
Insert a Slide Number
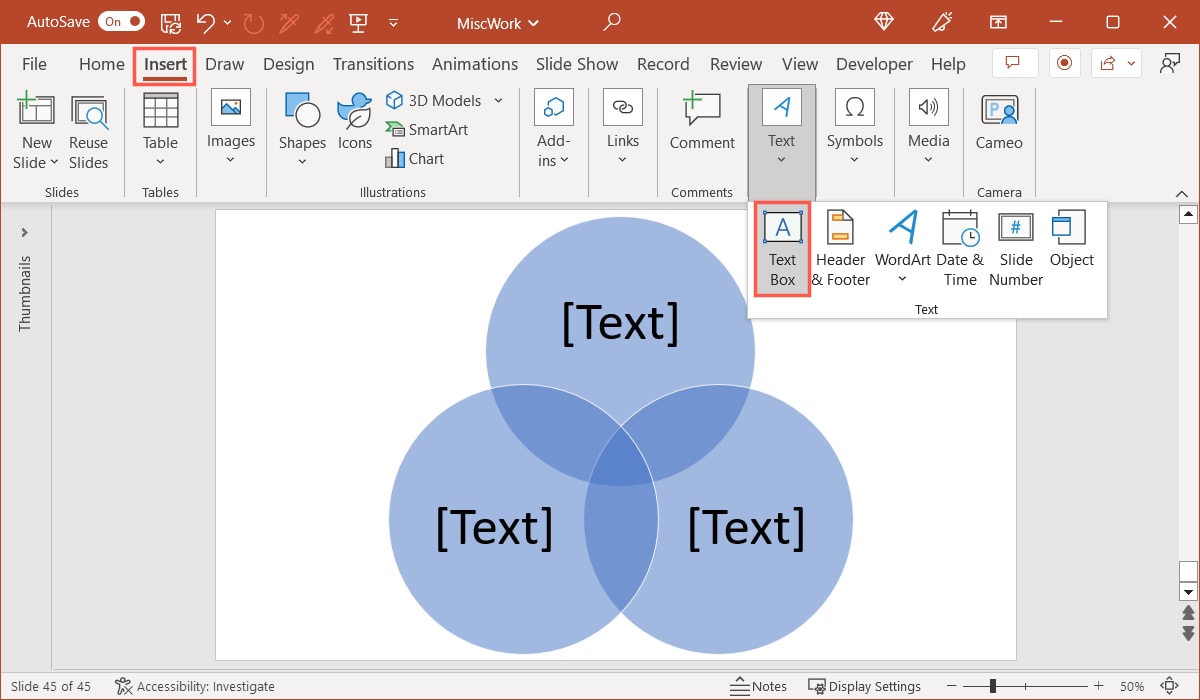(x=1015, y=246)
